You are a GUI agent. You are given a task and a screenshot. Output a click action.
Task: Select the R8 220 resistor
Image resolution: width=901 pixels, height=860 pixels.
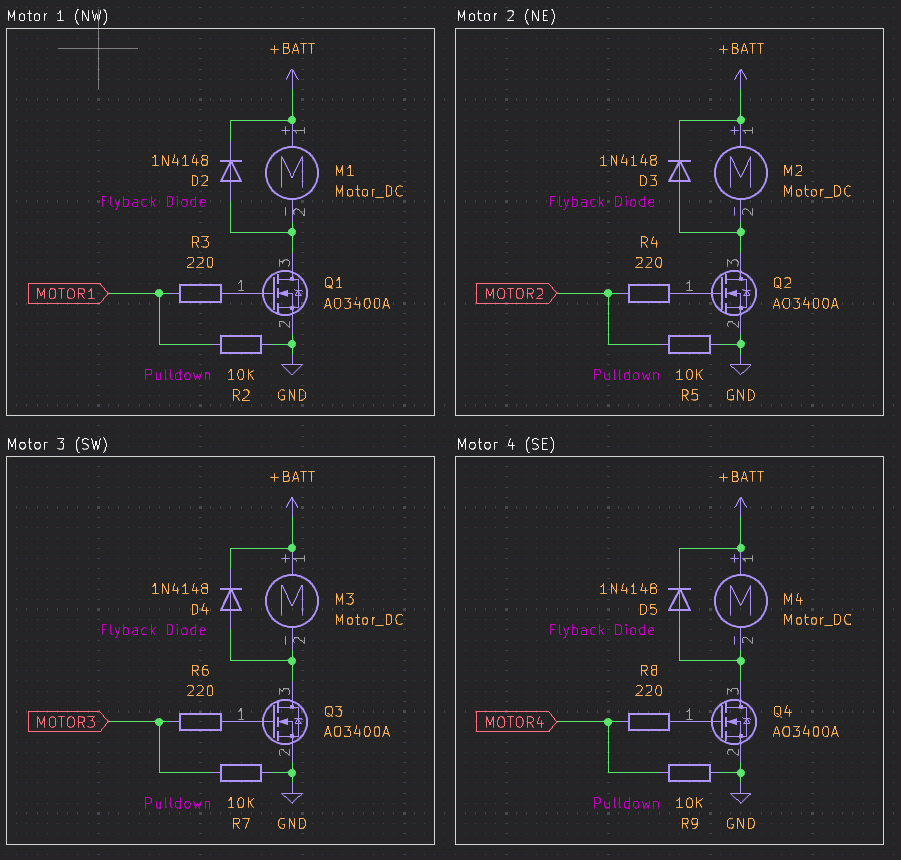649,721
